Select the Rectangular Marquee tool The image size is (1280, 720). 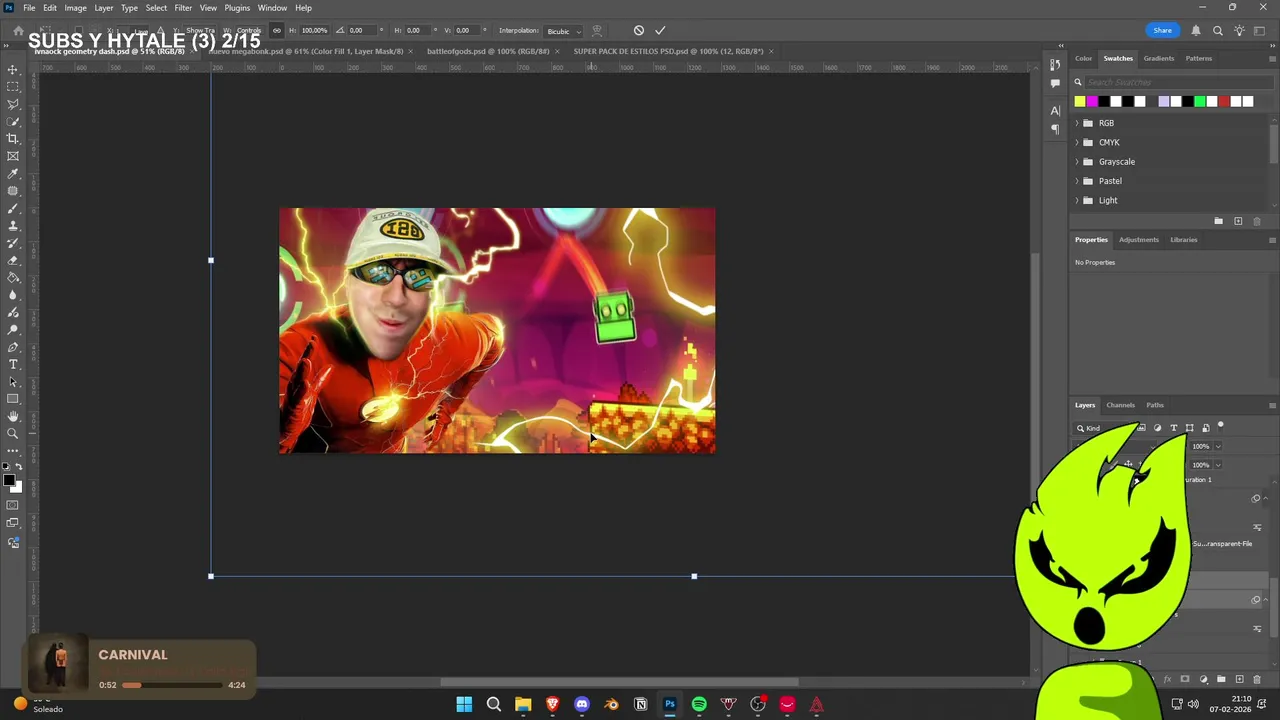click(x=13, y=87)
